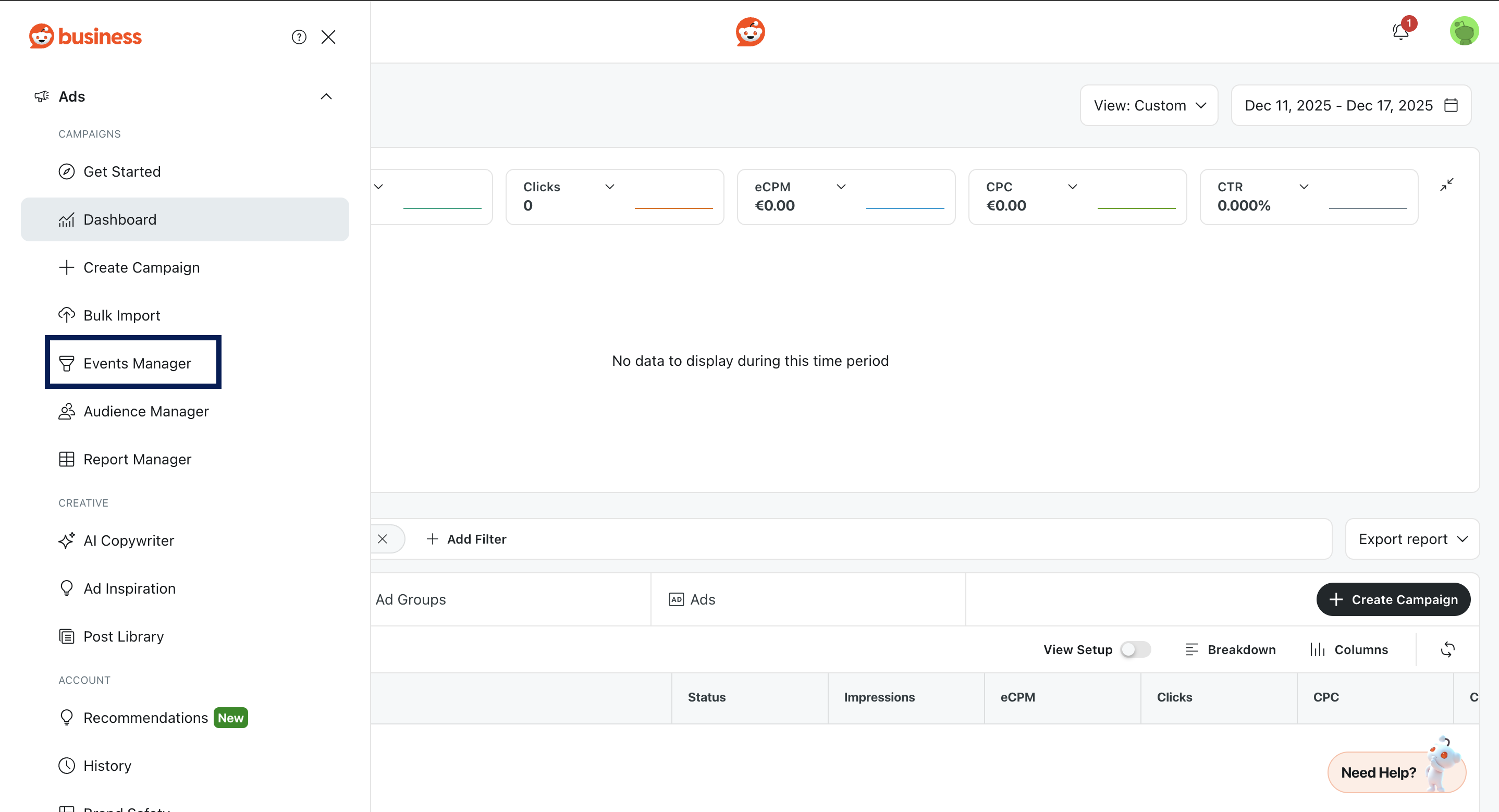
Task: Click the collapse arrows icon on metrics panel
Action: (x=1447, y=184)
